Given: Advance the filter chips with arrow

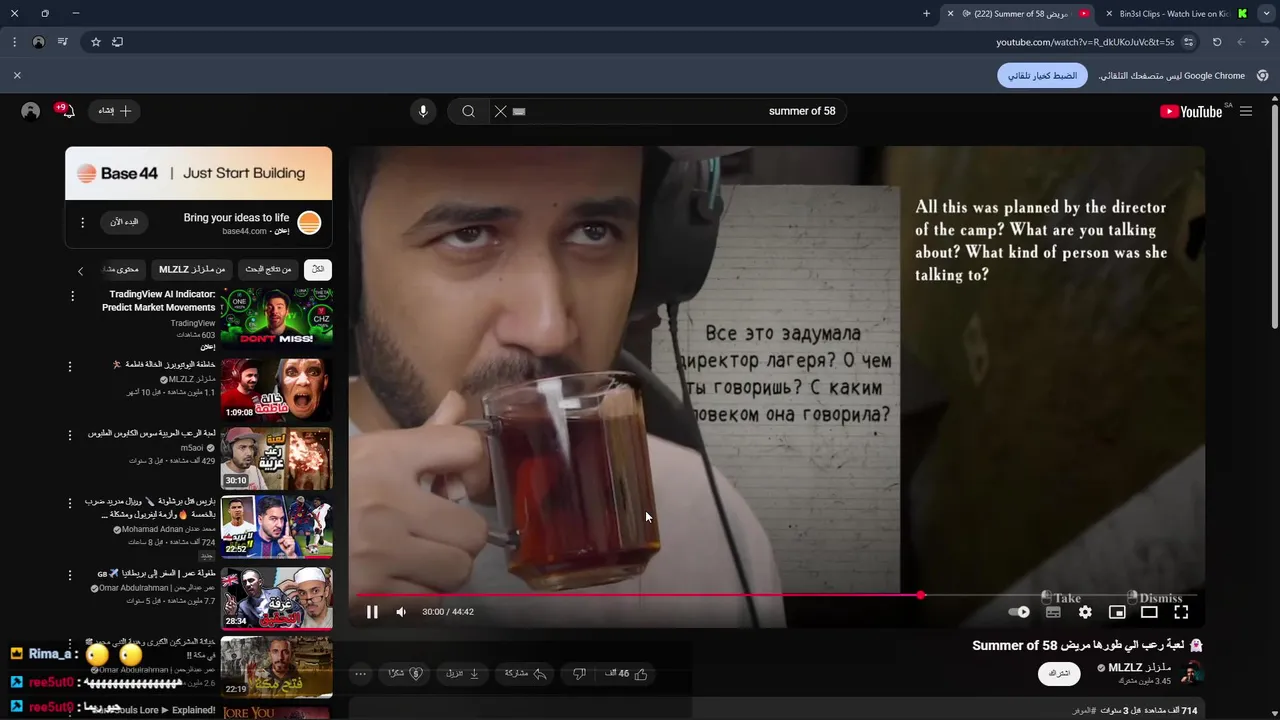Looking at the screenshot, I should [80, 271].
